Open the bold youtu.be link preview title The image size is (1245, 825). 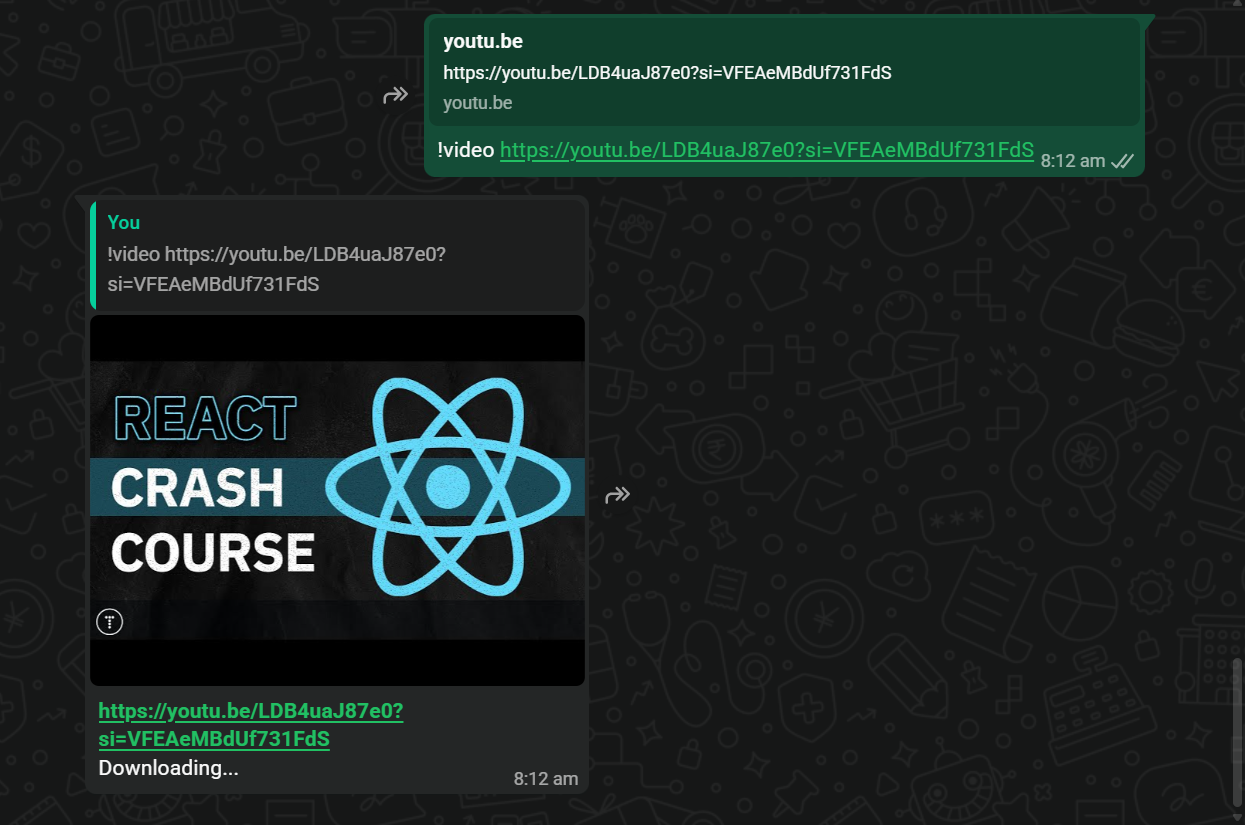tap(483, 42)
